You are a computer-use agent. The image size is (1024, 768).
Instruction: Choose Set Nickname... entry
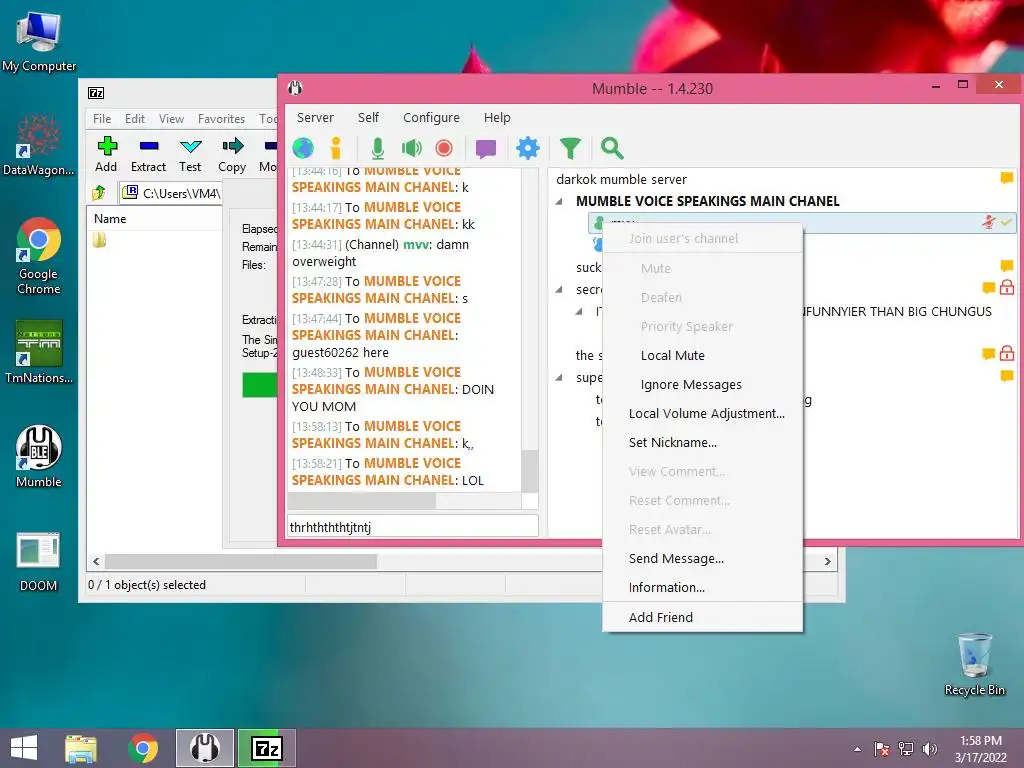[702, 442]
